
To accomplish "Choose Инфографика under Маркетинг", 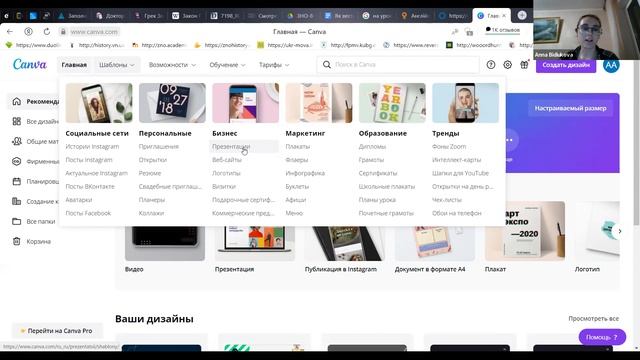I will pos(305,173).
